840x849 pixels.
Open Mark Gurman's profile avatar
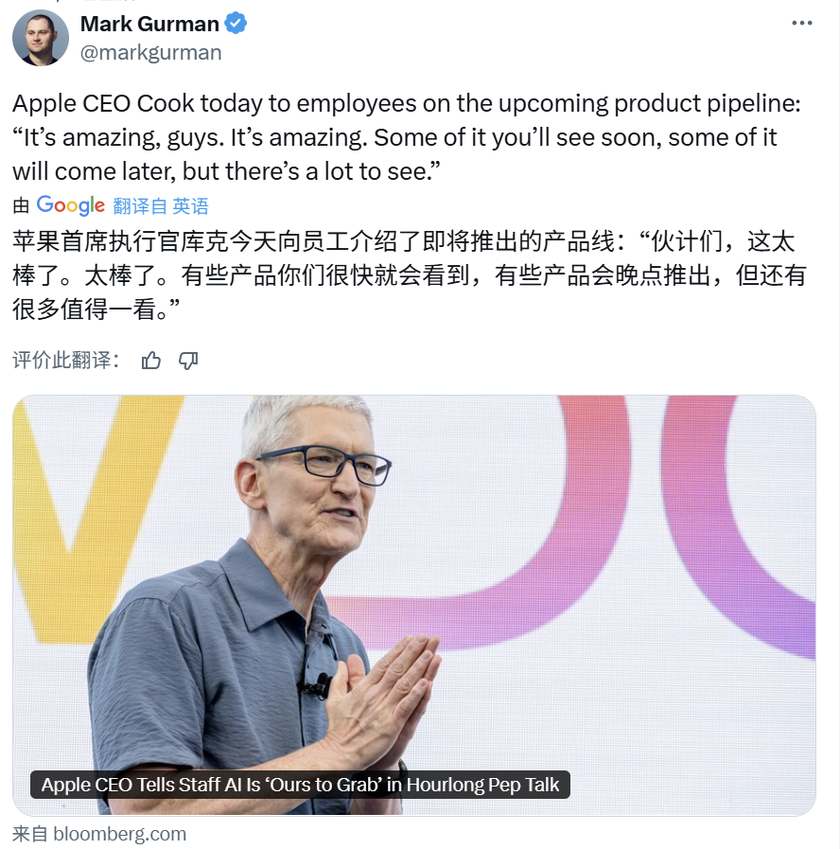pyautogui.click(x=41, y=37)
